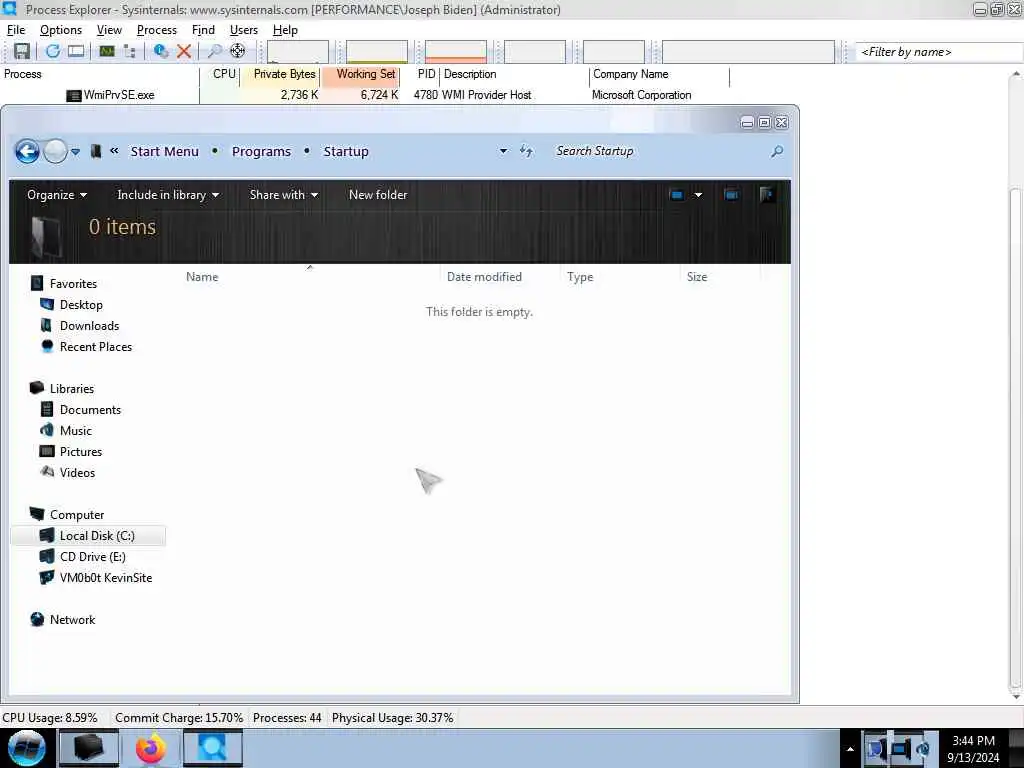Click the Show preview pane icon
The width and height of the screenshot is (1024, 768).
click(731, 195)
